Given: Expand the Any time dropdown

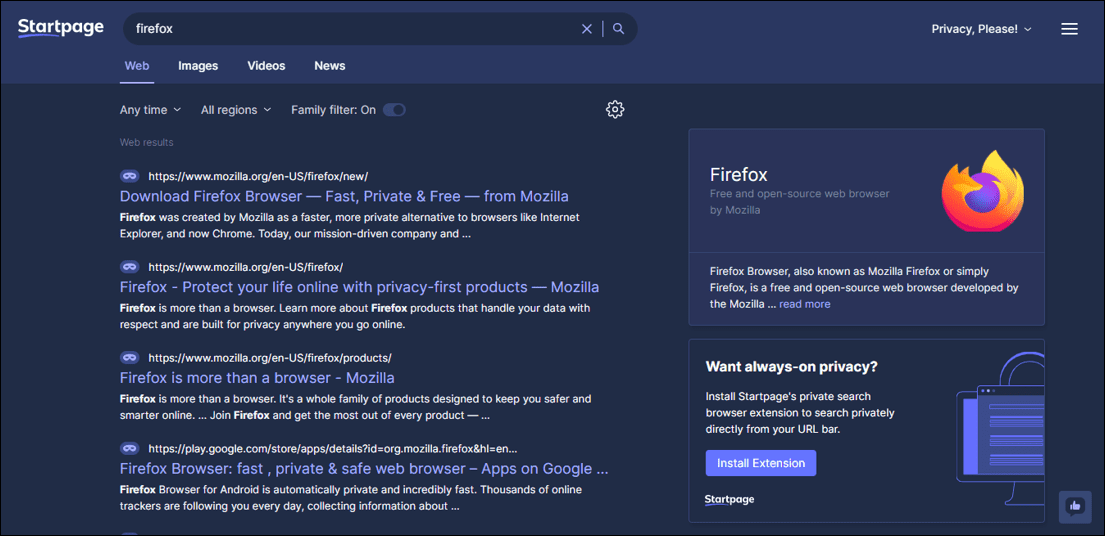Looking at the screenshot, I should [150, 110].
